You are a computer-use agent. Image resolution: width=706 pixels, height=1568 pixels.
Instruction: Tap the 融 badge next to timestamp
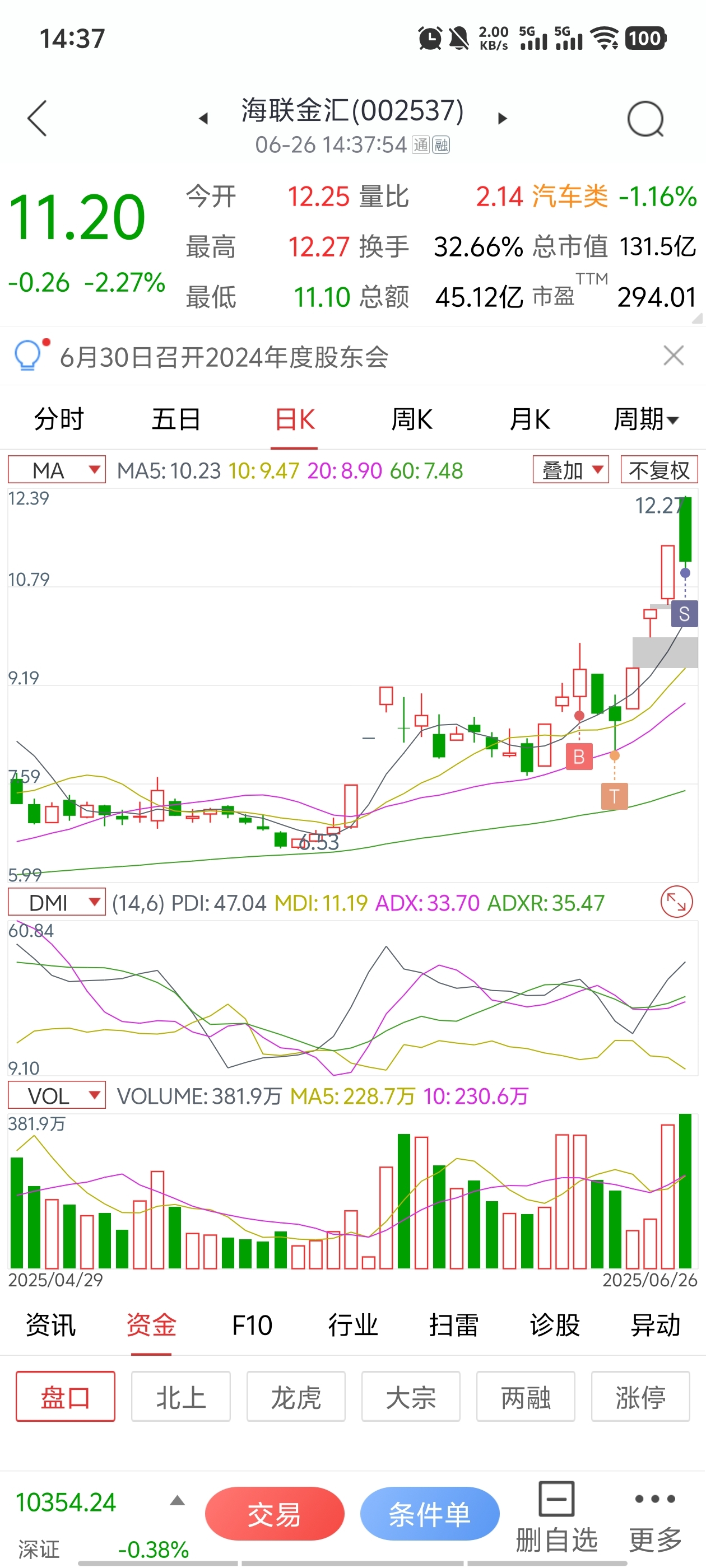(441, 145)
